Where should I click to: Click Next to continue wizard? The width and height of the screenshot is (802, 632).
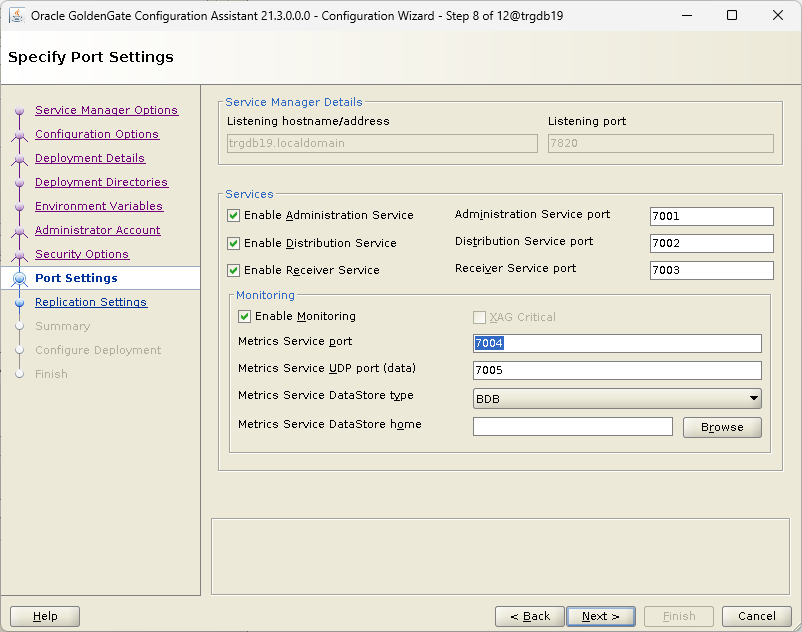601,616
